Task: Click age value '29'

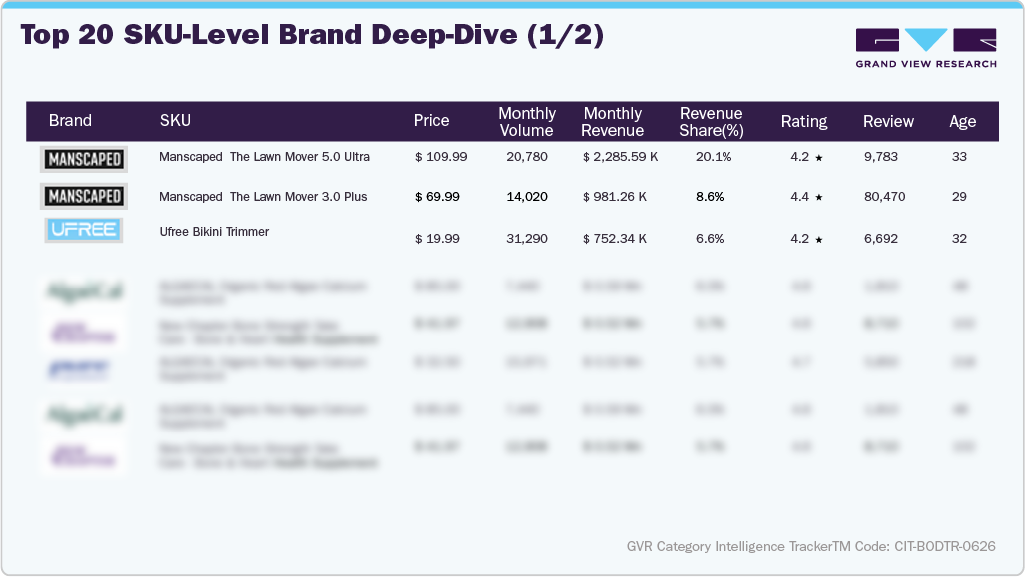Action: pyautogui.click(x=959, y=197)
